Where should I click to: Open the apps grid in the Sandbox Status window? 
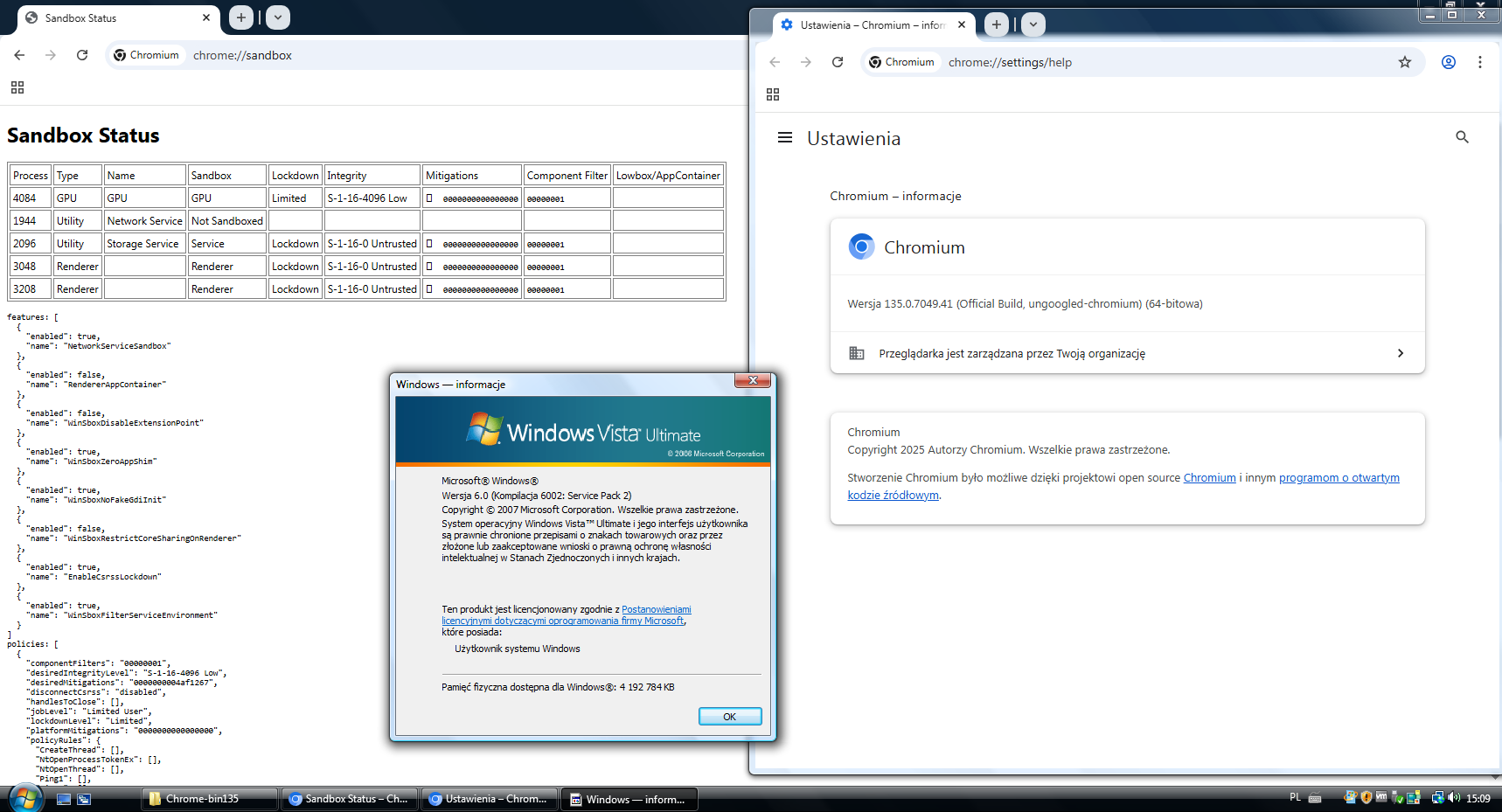[17, 87]
